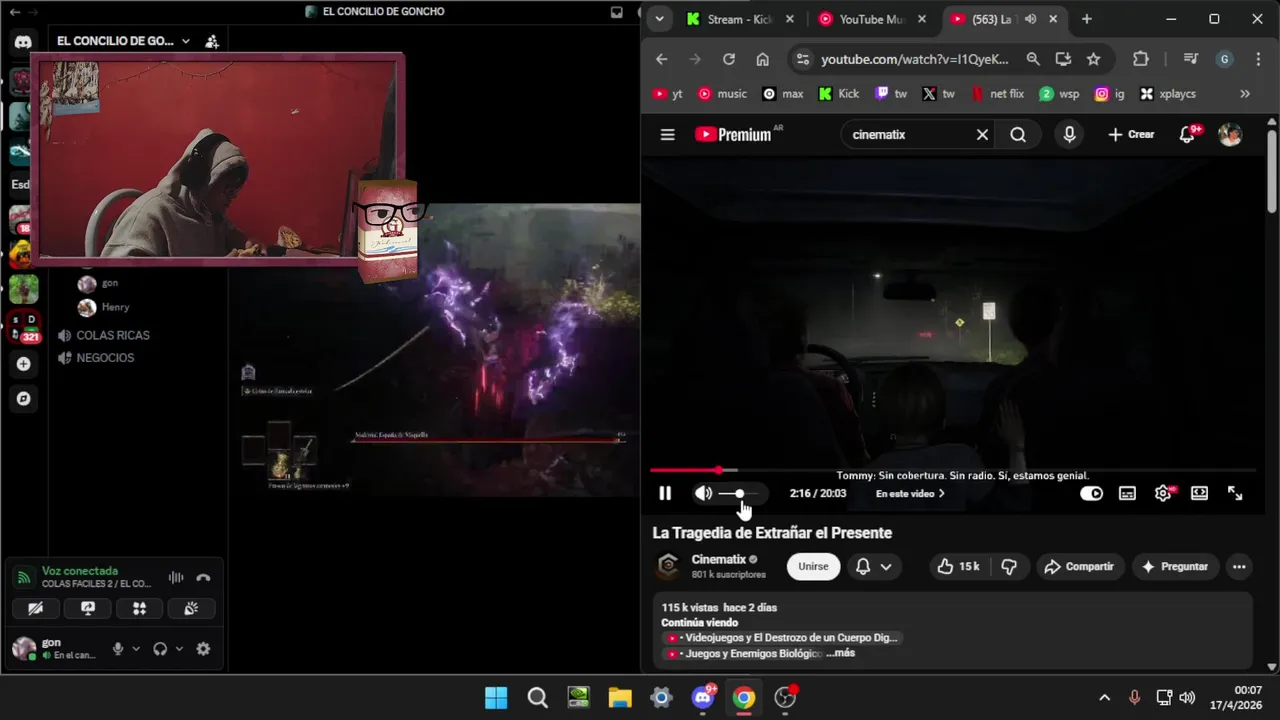Image resolution: width=1280 pixels, height=720 pixels.
Task: Switch to theater mode in player
Action: 1199,493
